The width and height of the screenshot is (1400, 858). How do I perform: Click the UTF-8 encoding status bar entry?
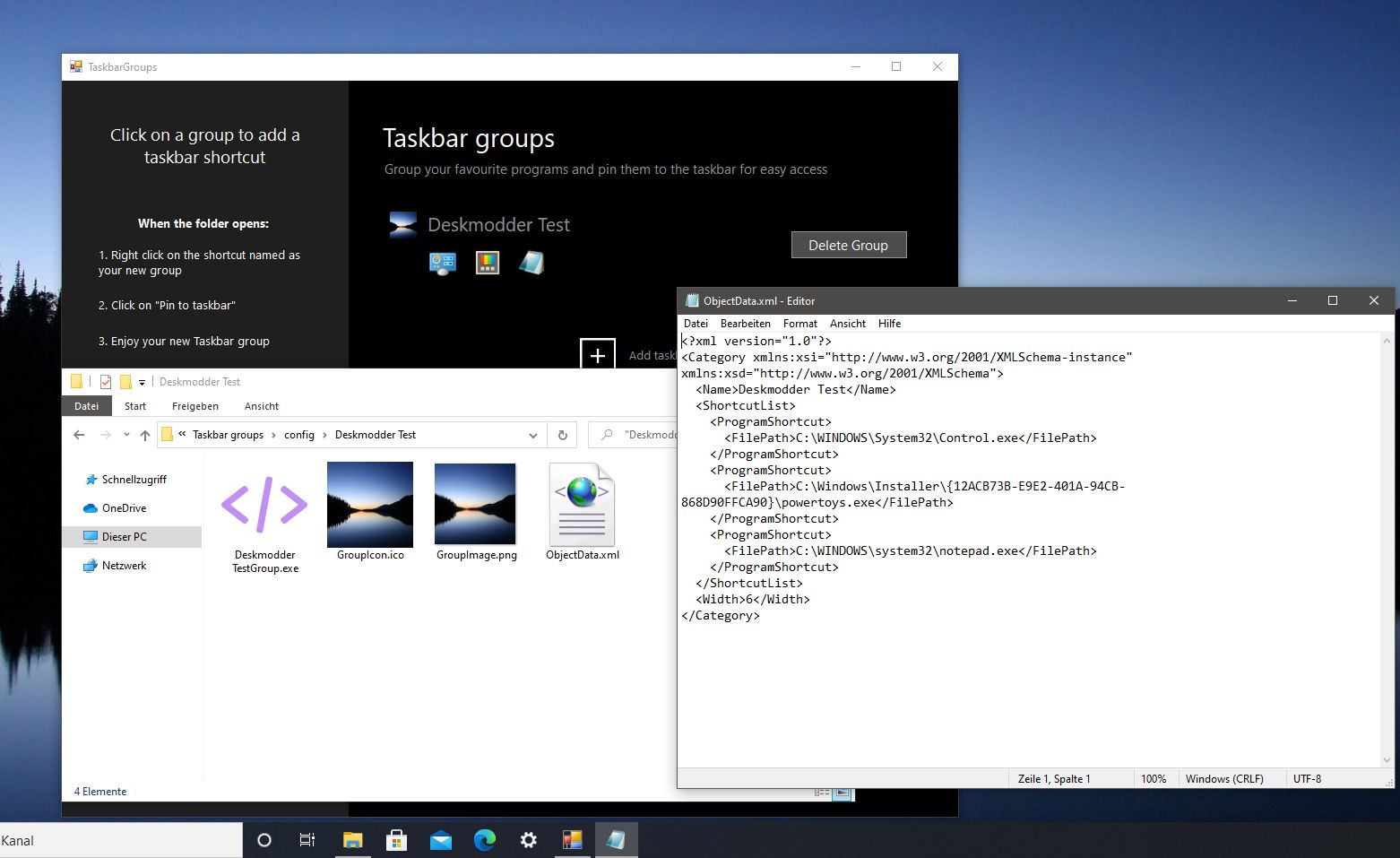click(1307, 779)
